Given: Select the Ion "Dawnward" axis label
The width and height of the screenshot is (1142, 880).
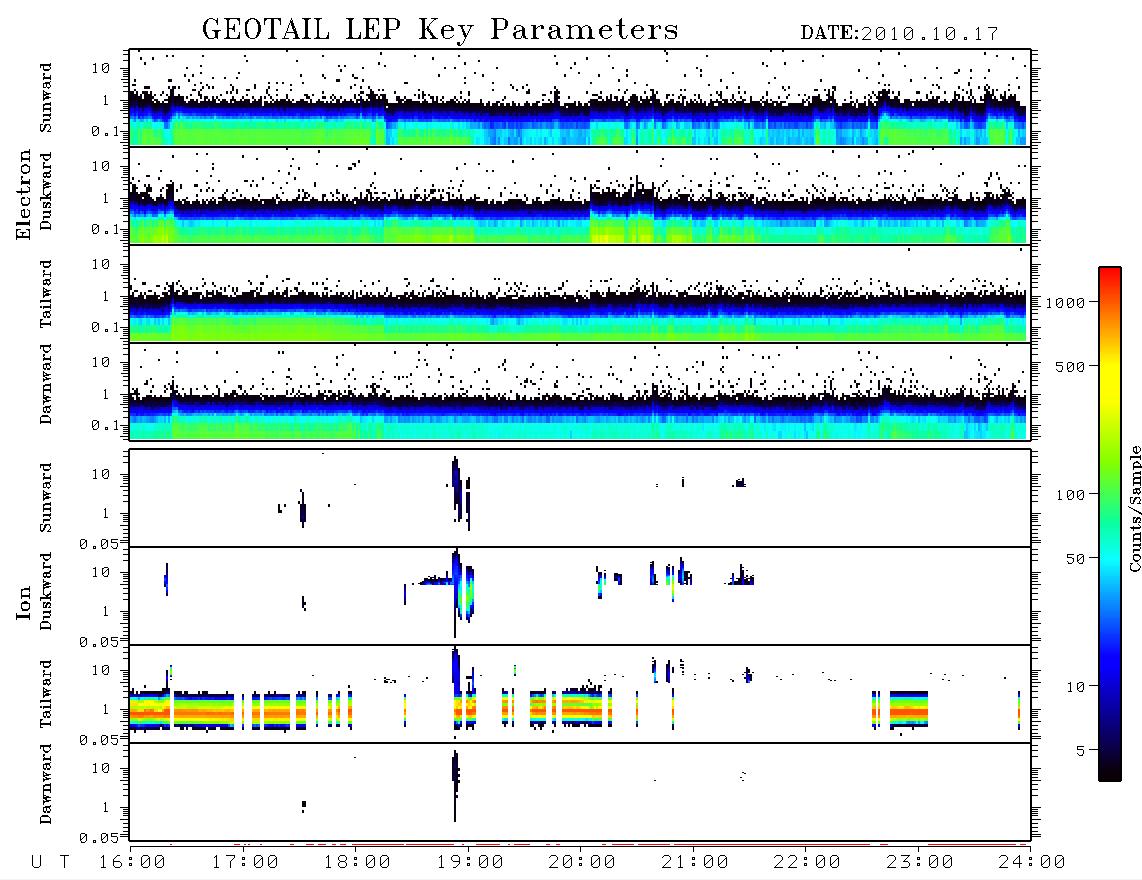Looking at the screenshot, I should pyautogui.click(x=46, y=784).
